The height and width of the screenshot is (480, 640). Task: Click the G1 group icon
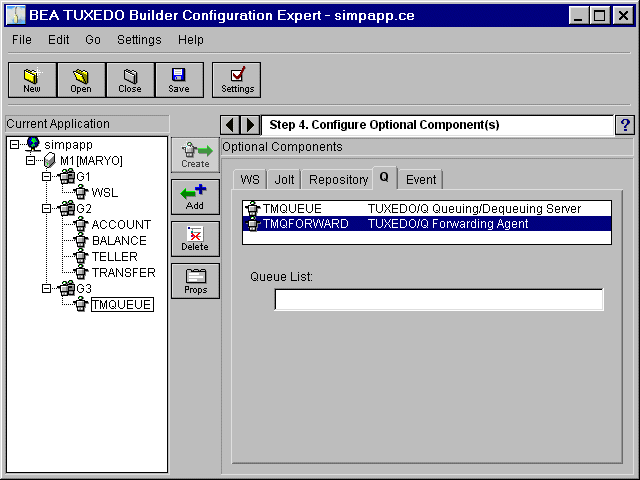[66, 177]
